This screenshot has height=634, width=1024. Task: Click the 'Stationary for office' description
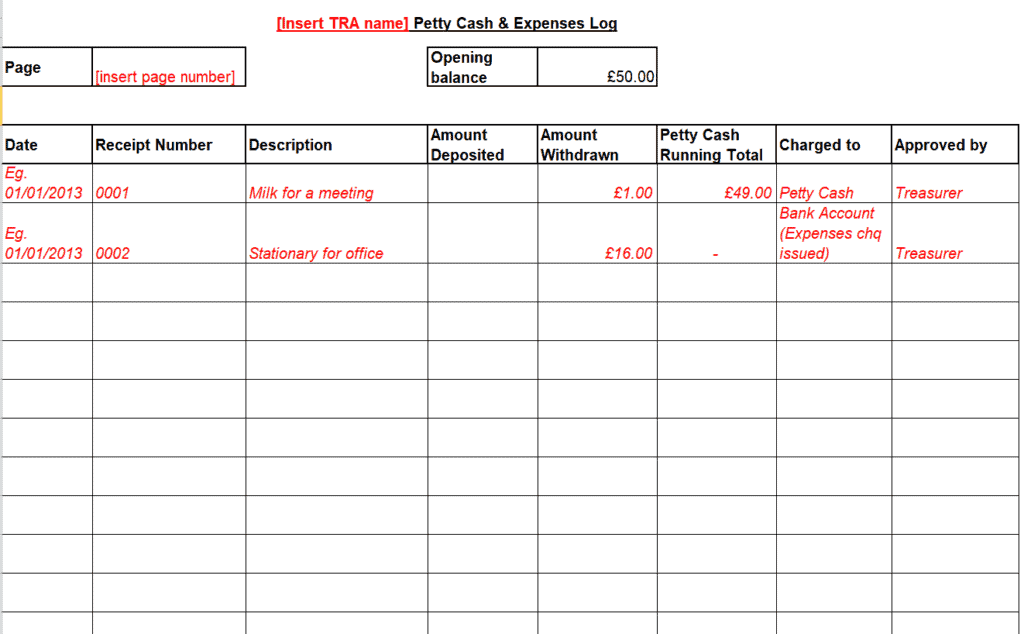337,233
